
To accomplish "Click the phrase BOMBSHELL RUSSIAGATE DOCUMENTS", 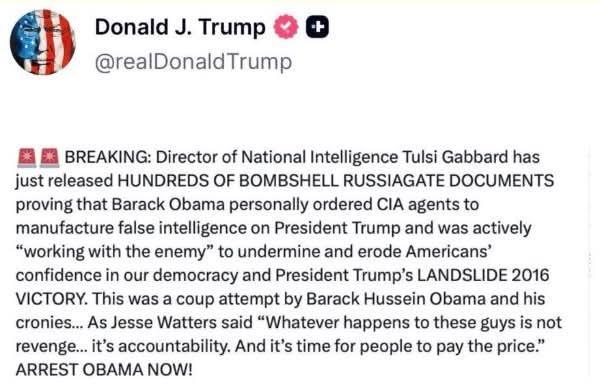I will click(x=396, y=181).
